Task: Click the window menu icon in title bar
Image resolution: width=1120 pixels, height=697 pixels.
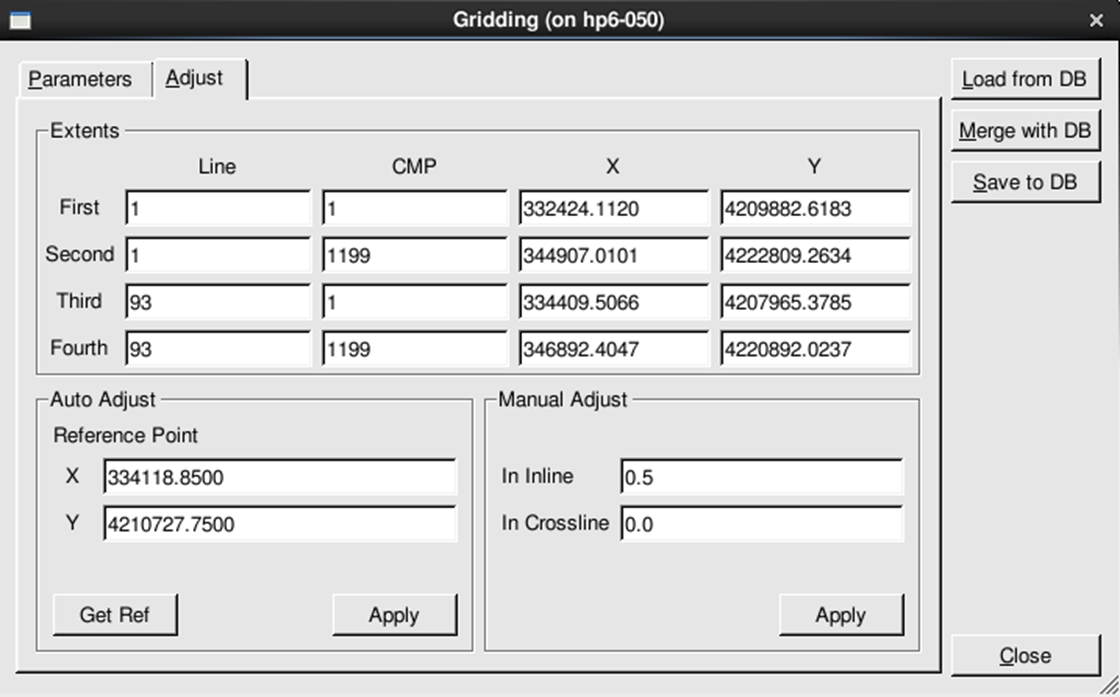Action: point(20,20)
